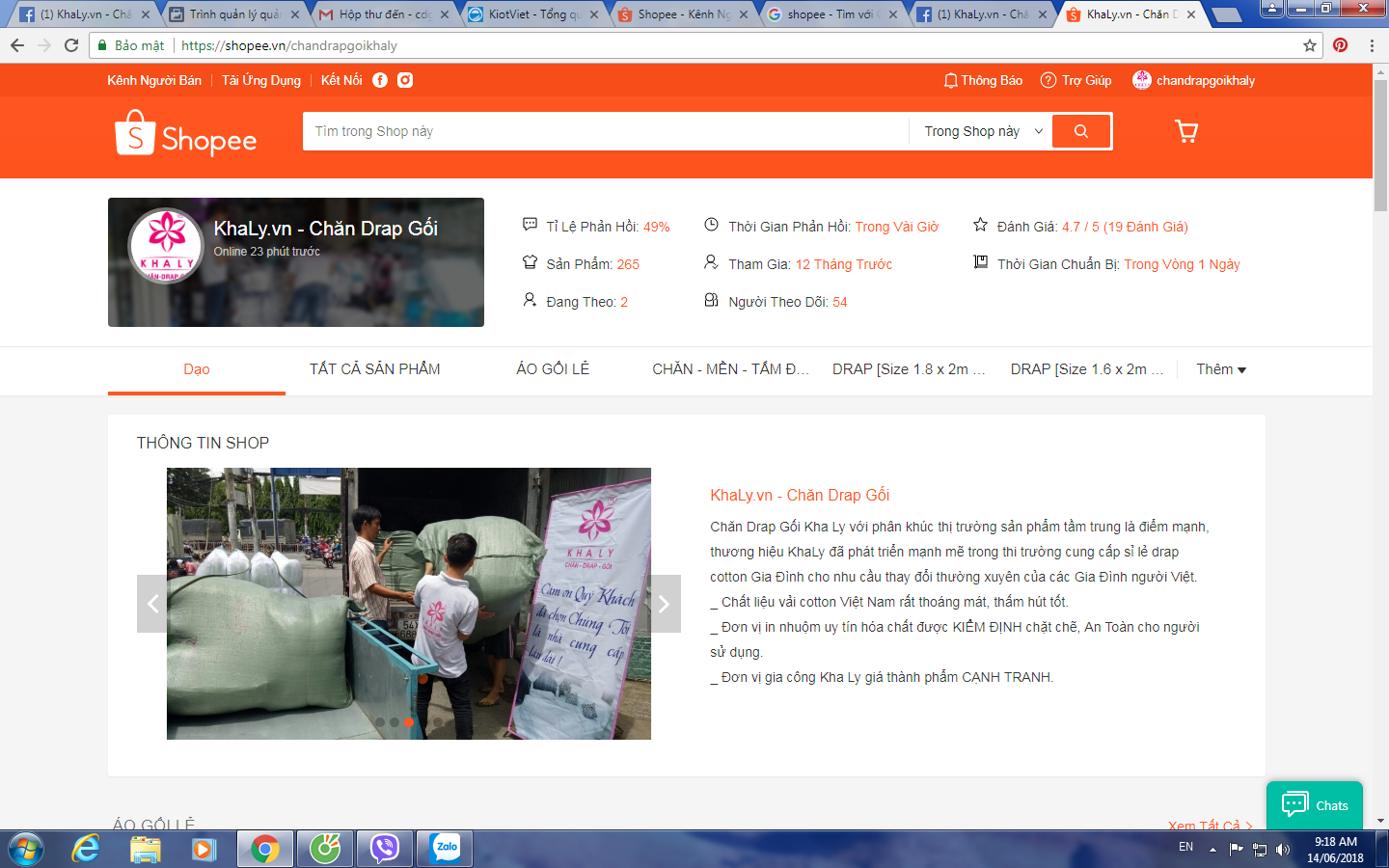Click the Sản Phẩm 265 count
The image size is (1389, 868).
coord(592,264)
